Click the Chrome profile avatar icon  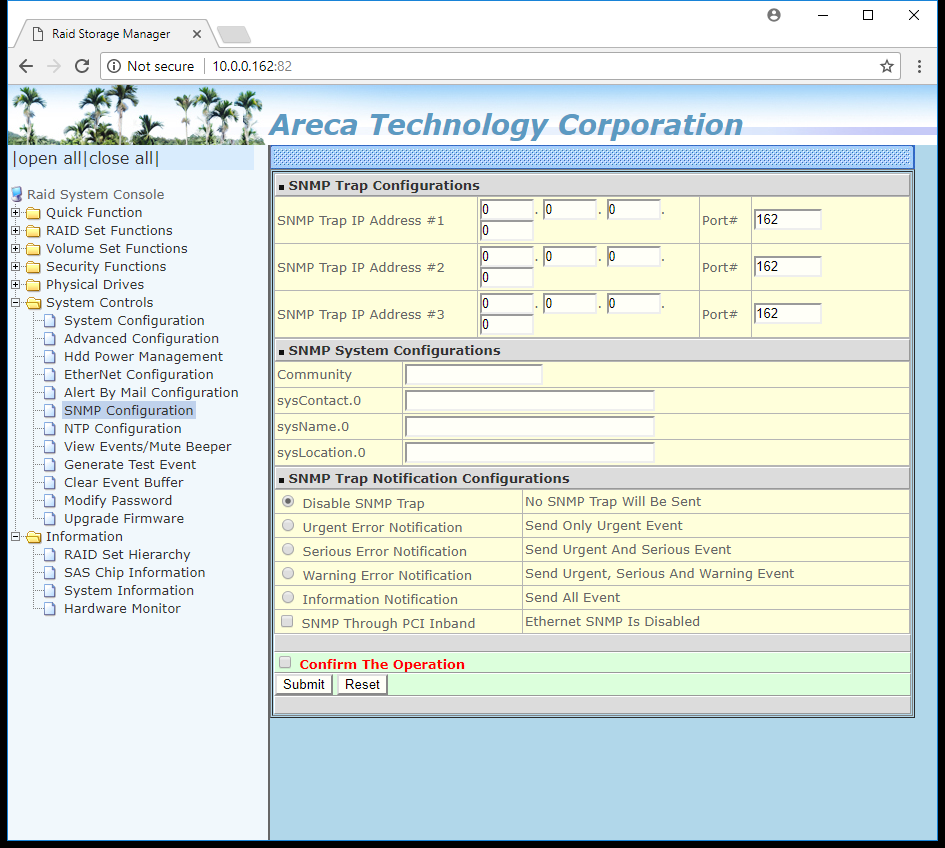click(x=774, y=15)
